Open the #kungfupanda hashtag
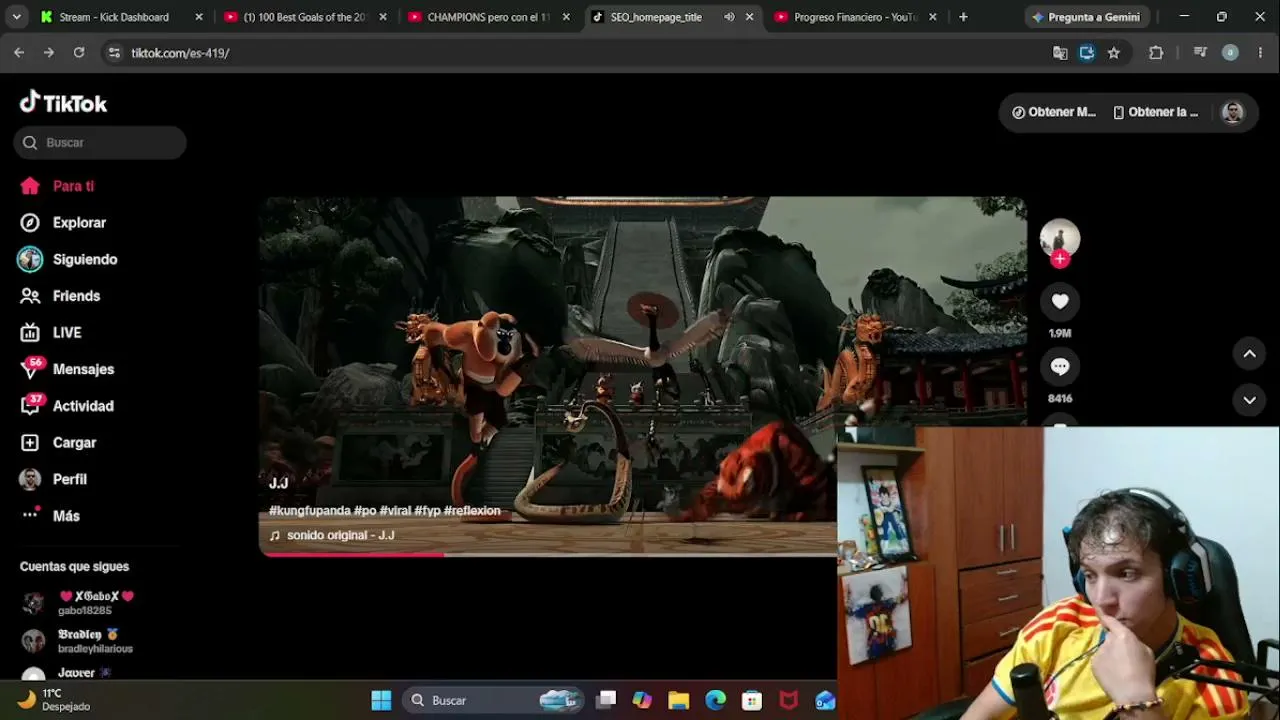The width and height of the screenshot is (1280, 720). click(x=309, y=511)
